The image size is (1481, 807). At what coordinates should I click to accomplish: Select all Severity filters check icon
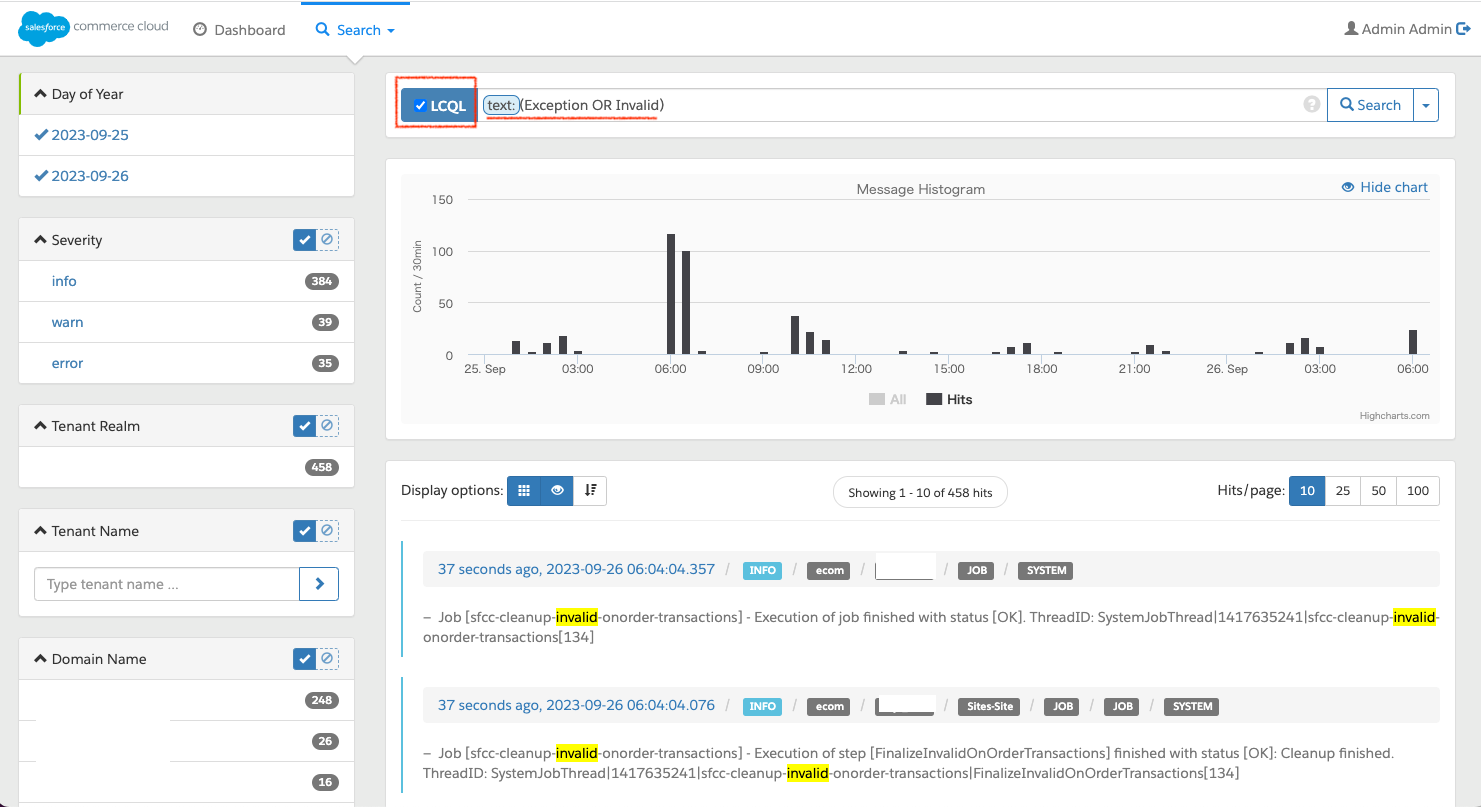[x=305, y=240]
